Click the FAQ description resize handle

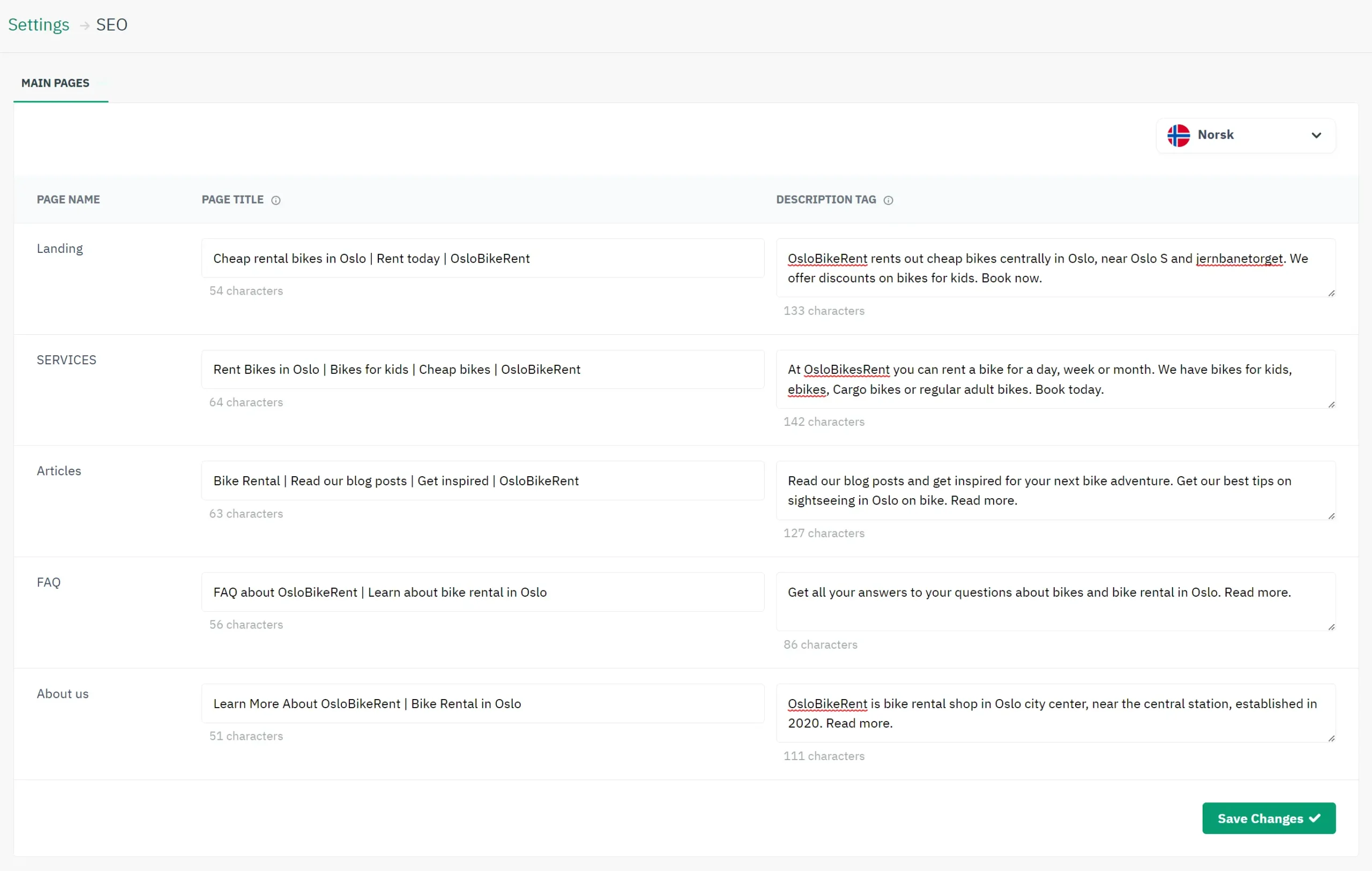click(x=1331, y=627)
